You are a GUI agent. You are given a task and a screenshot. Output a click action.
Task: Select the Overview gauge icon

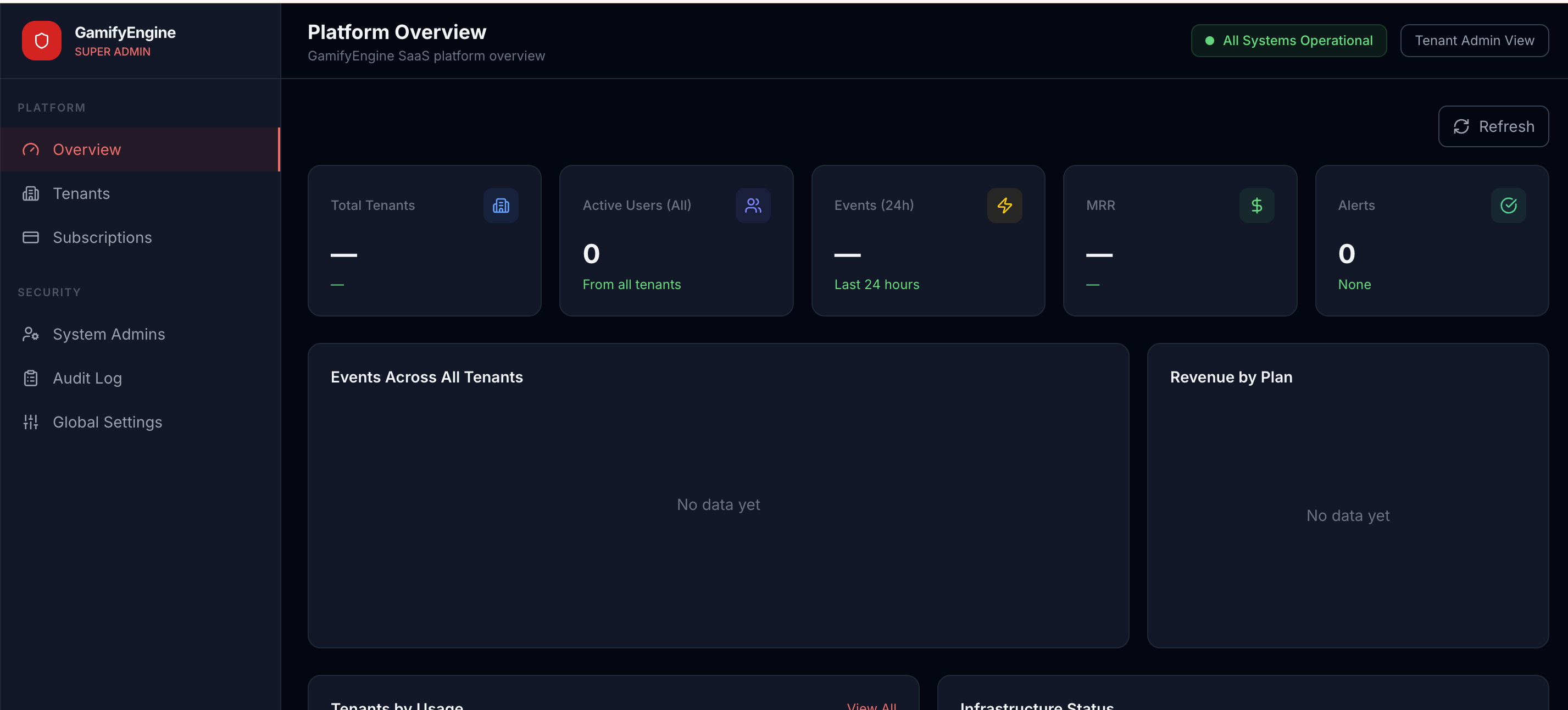[30, 149]
